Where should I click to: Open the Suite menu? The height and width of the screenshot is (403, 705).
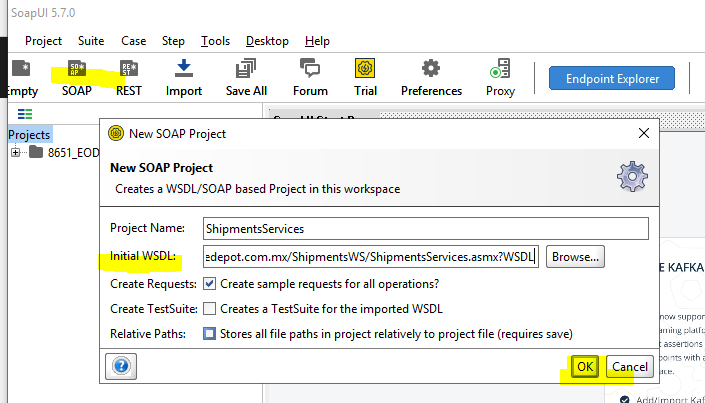click(91, 41)
